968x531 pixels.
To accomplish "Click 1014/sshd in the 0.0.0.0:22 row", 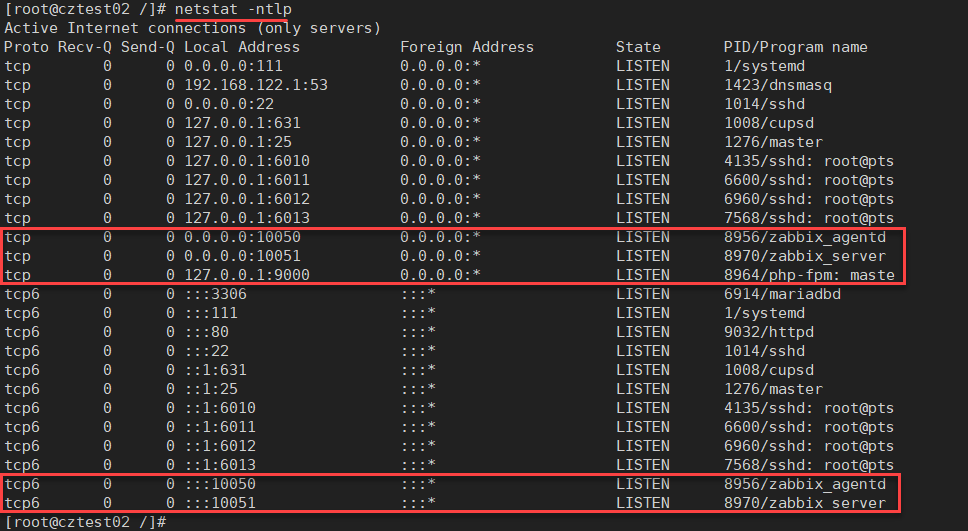I will pyautogui.click(x=764, y=104).
